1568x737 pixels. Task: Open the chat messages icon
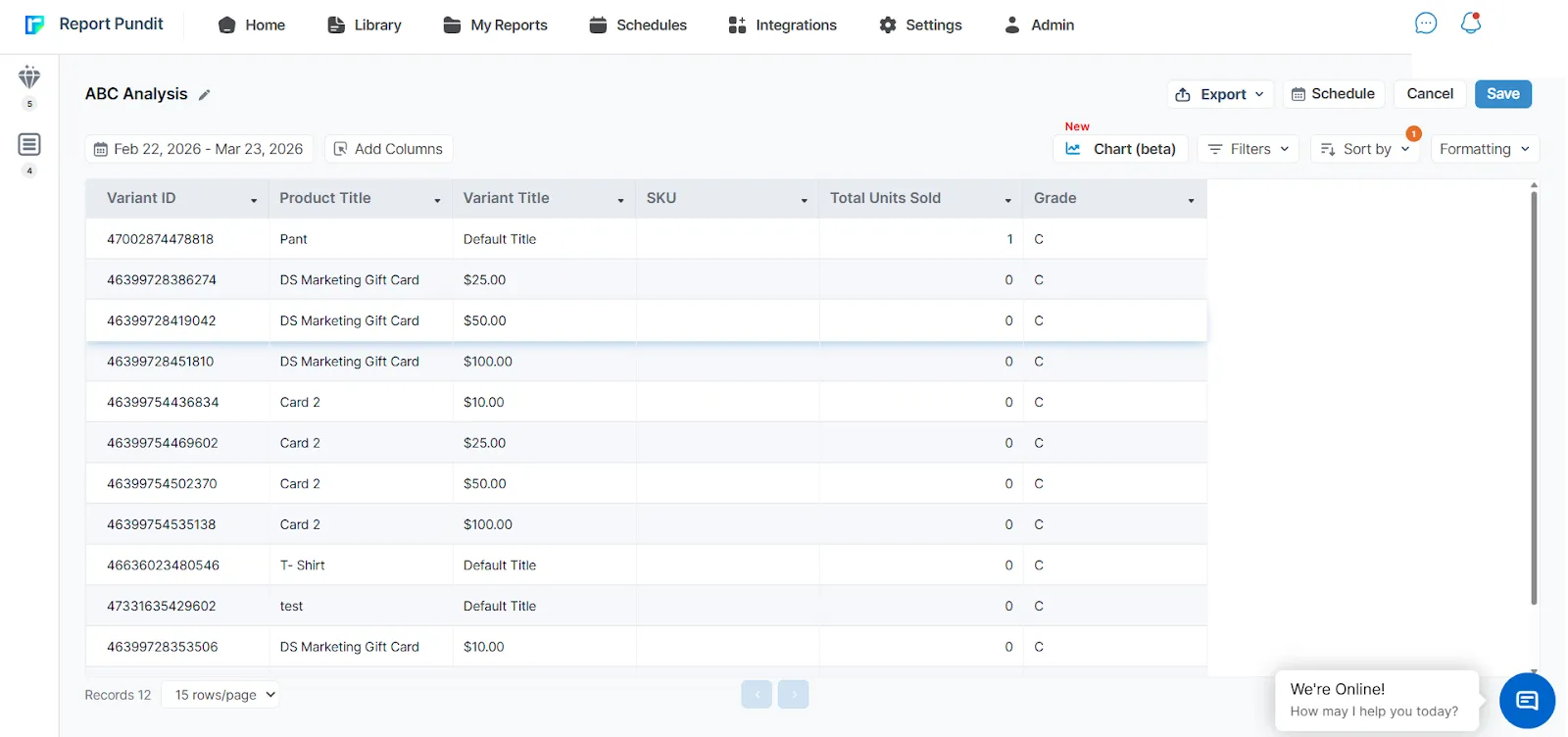click(1426, 24)
